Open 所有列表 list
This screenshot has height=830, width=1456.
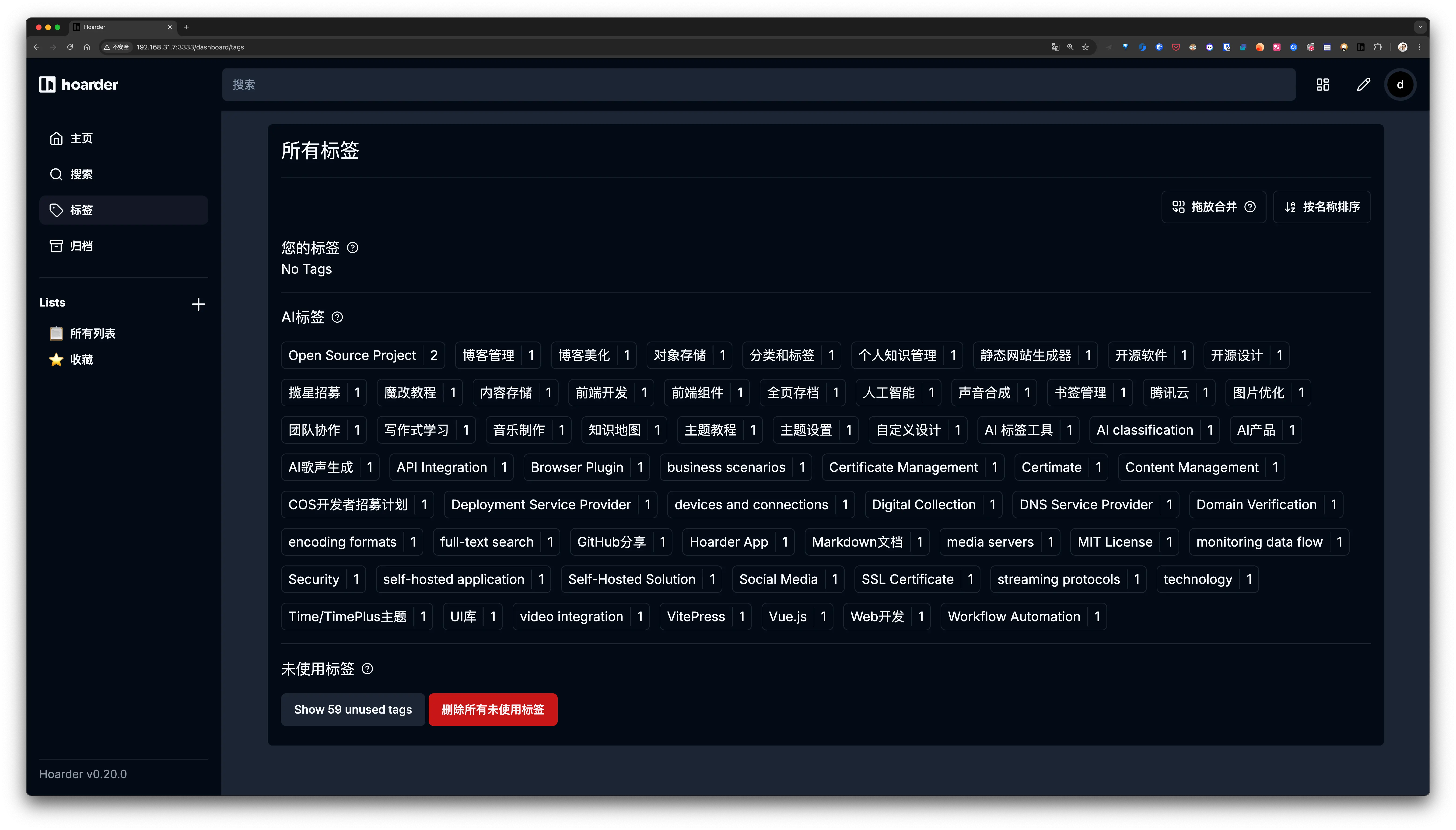coord(92,334)
